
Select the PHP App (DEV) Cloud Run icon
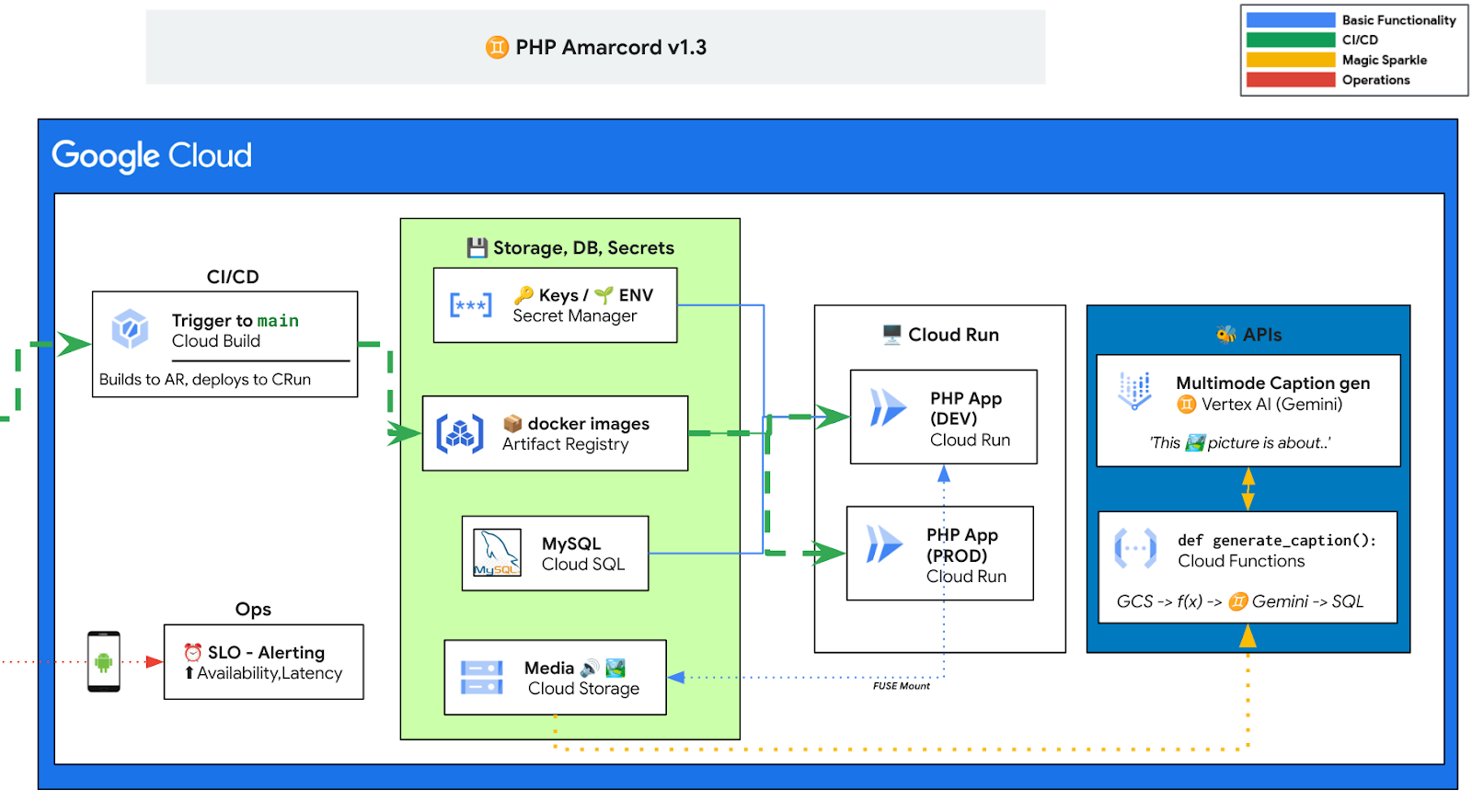coord(888,407)
